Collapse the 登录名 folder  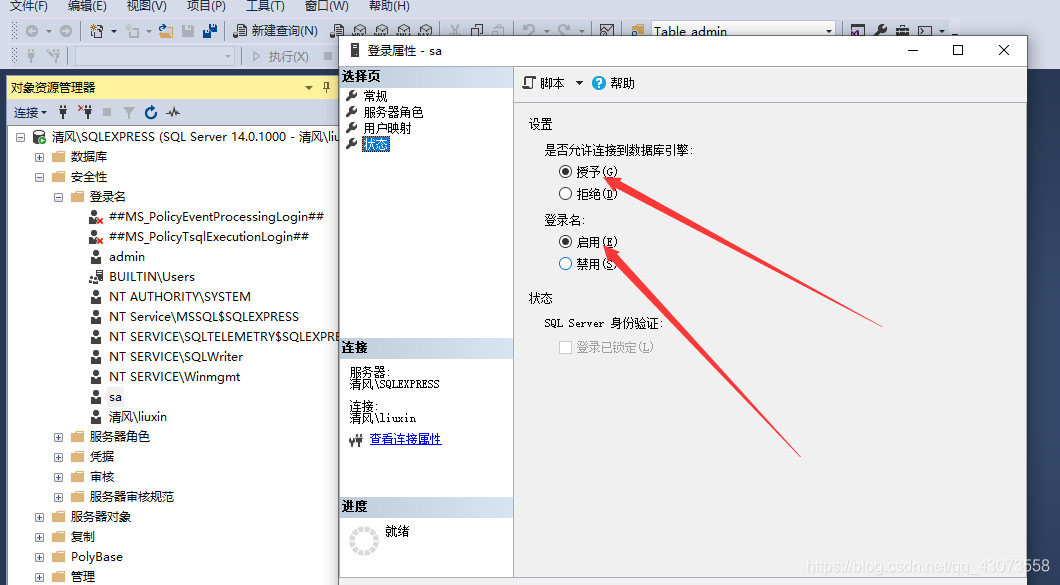pyautogui.click(x=58, y=197)
